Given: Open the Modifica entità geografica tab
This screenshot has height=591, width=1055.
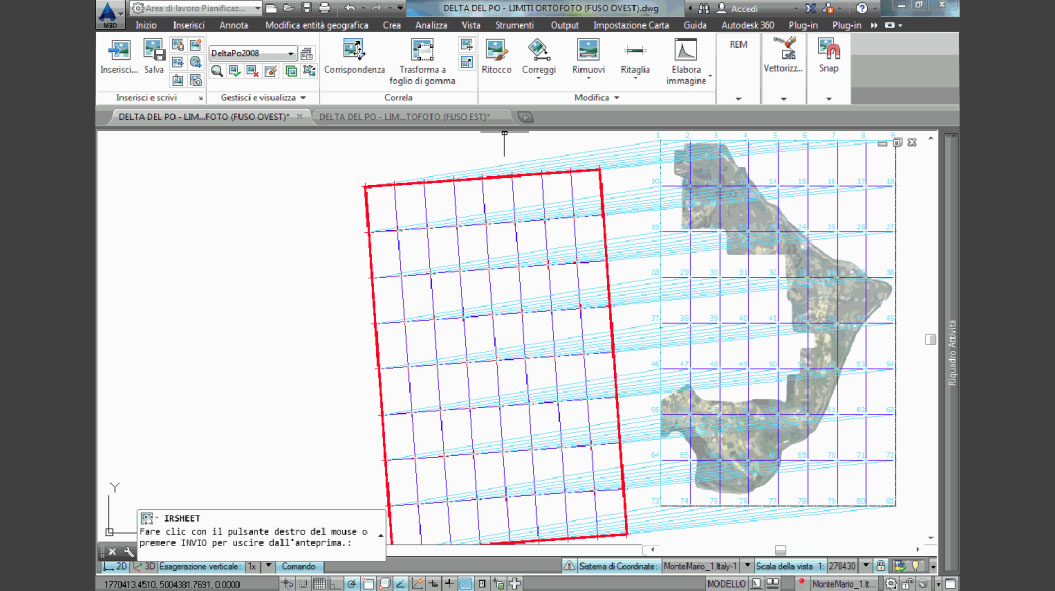Looking at the screenshot, I should click(x=316, y=25).
